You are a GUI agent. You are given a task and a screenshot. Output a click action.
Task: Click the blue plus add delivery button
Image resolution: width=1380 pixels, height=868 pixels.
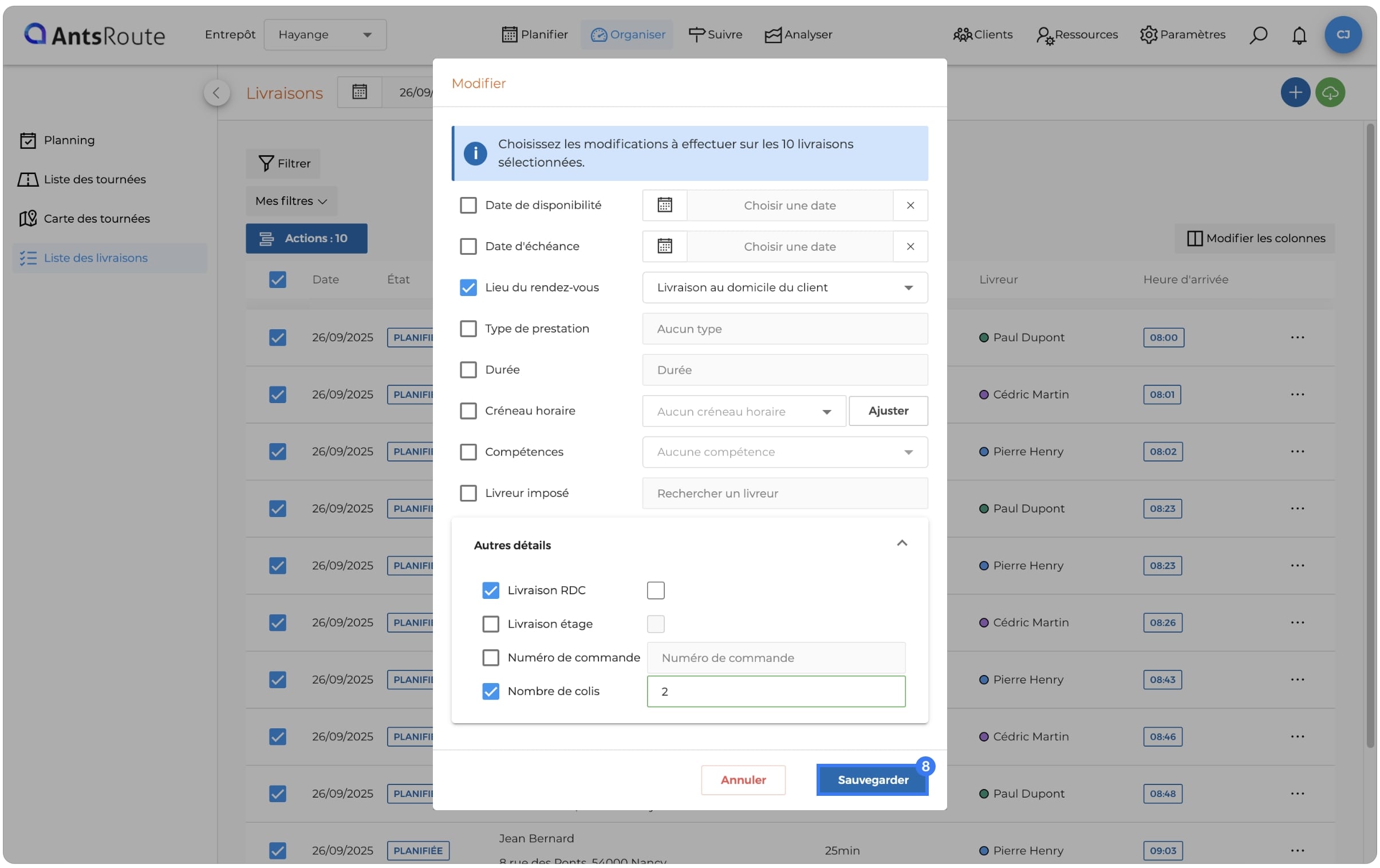(1295, 92)
